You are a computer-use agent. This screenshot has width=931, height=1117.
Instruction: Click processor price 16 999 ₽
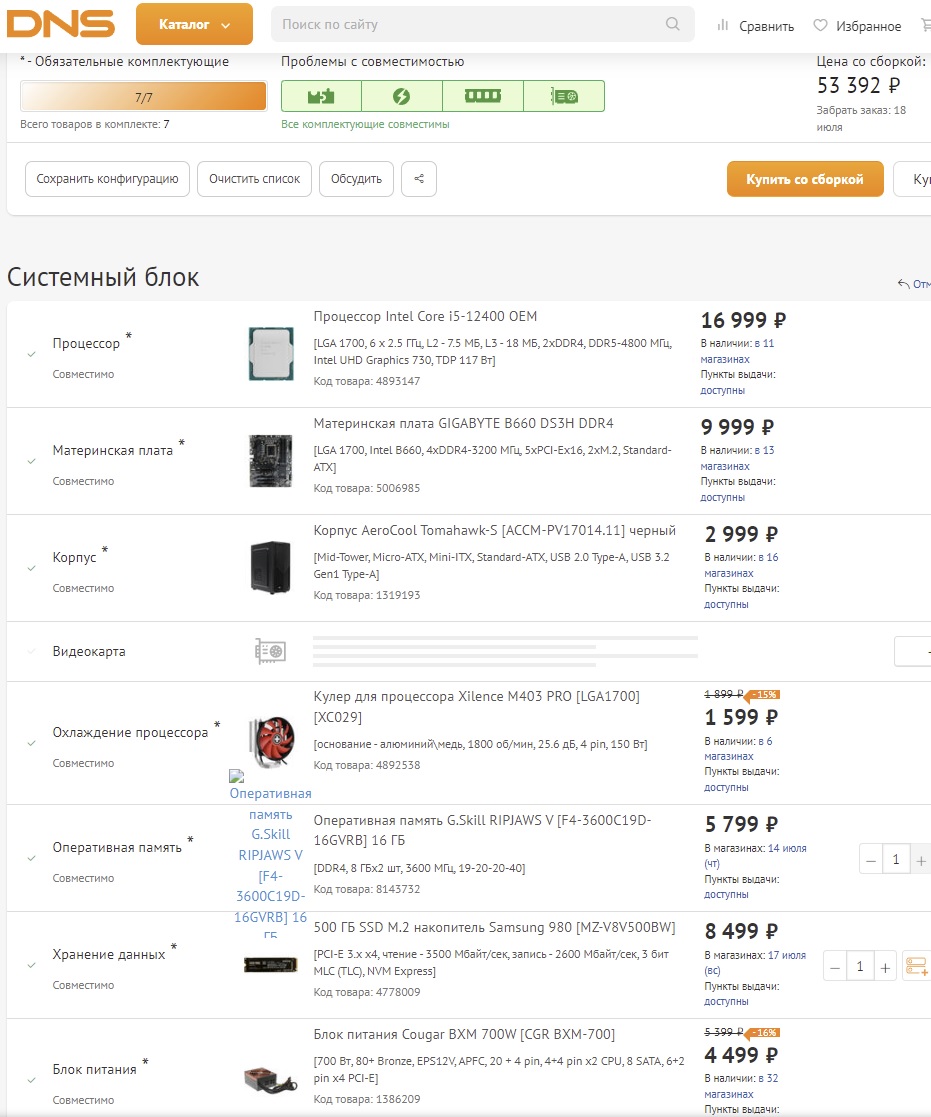[743, 321]
